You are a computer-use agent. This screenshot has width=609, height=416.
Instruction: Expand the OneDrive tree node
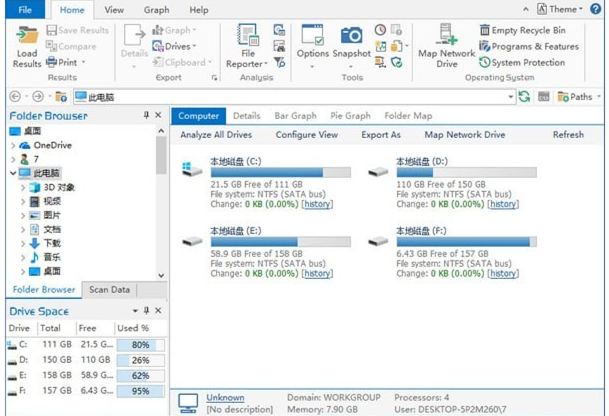[x=12, y=145]
